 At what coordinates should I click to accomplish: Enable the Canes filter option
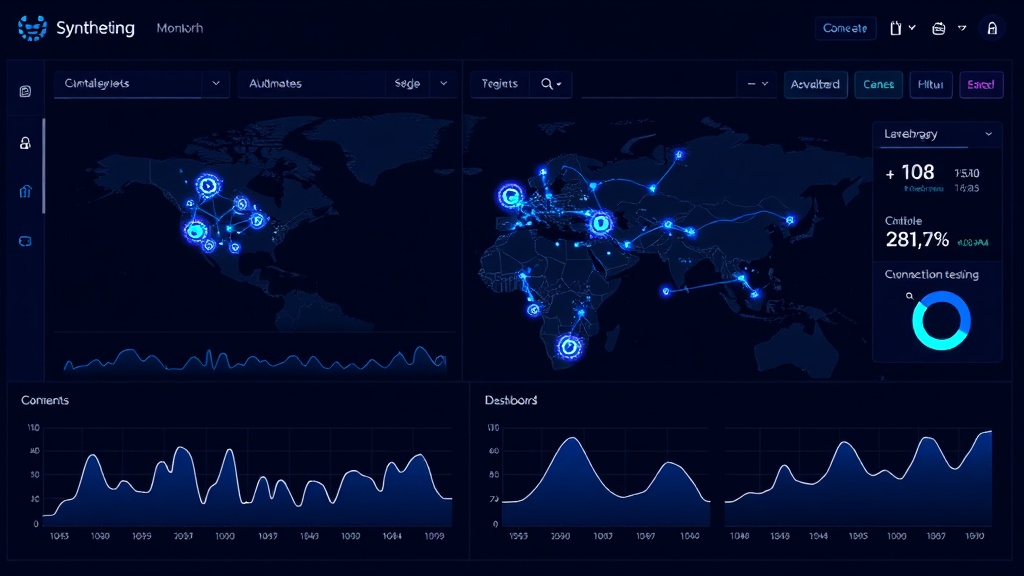click(878, 85)
